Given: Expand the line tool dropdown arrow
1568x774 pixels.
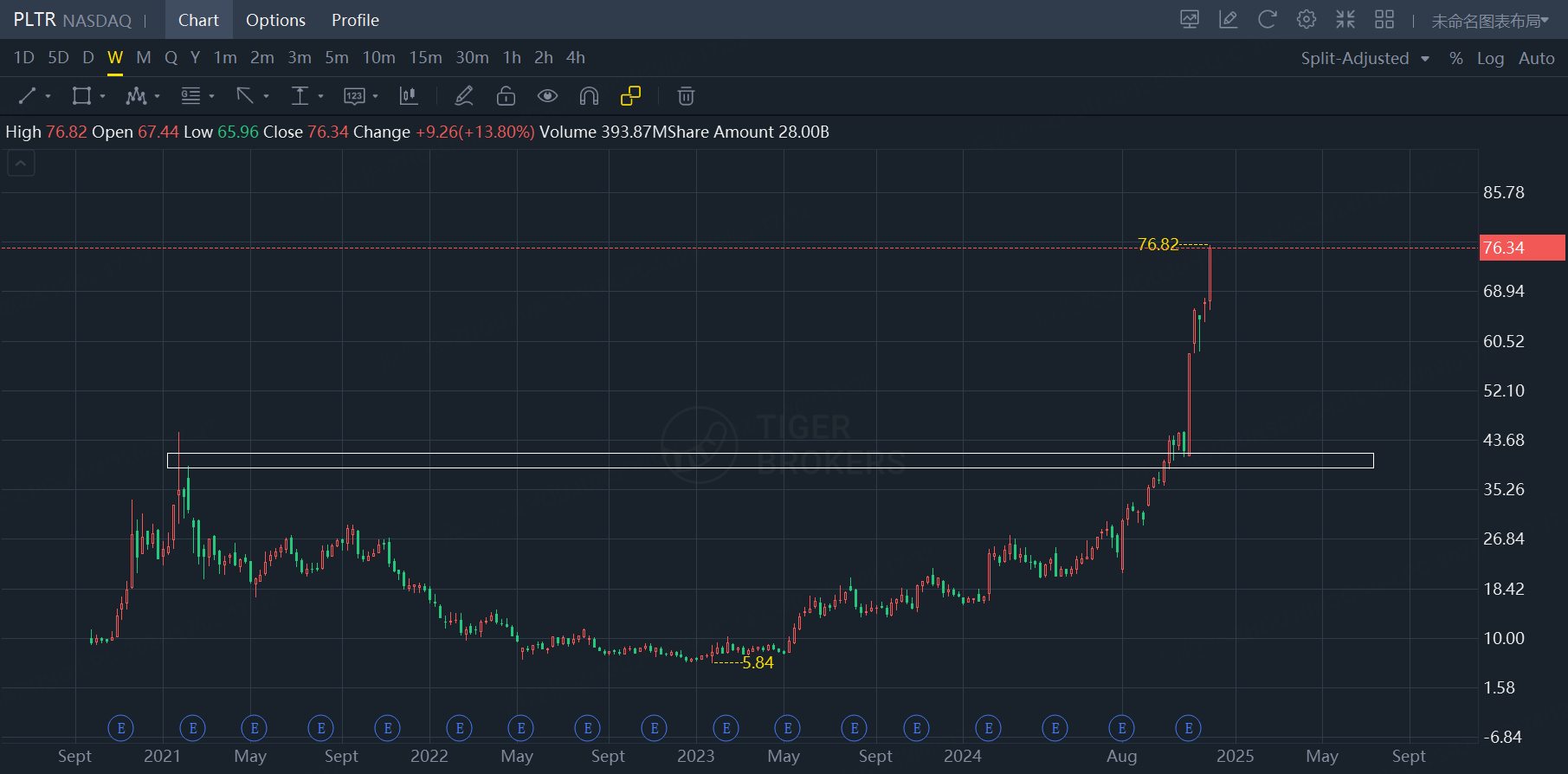Looking at the screenshot, I should (x=48, y=97).
